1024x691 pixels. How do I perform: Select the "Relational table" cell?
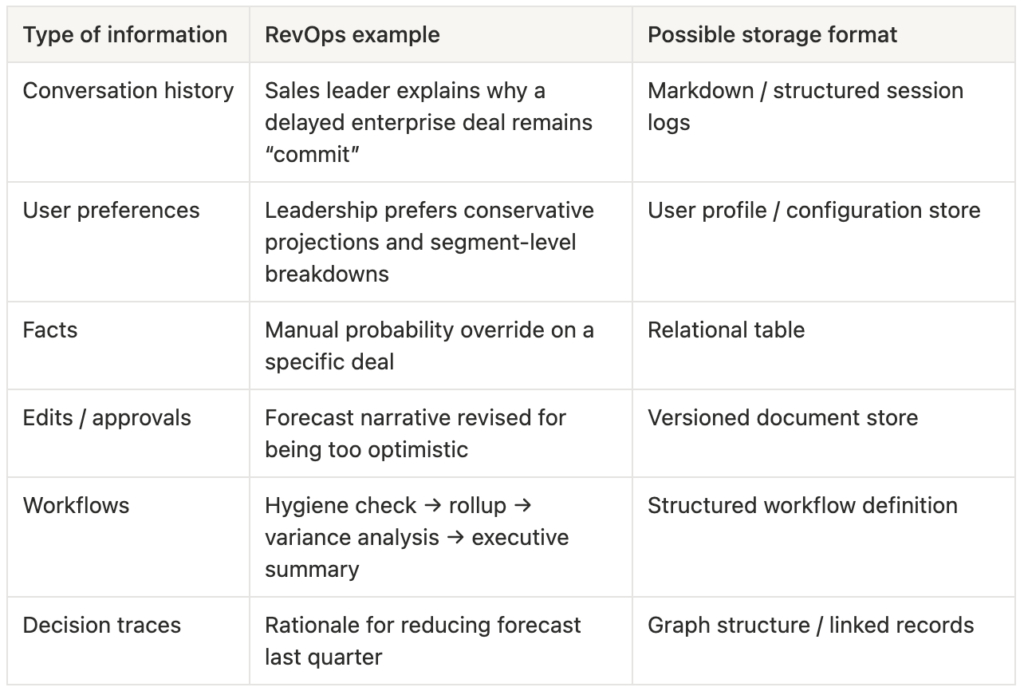click(x=726, y=330)
